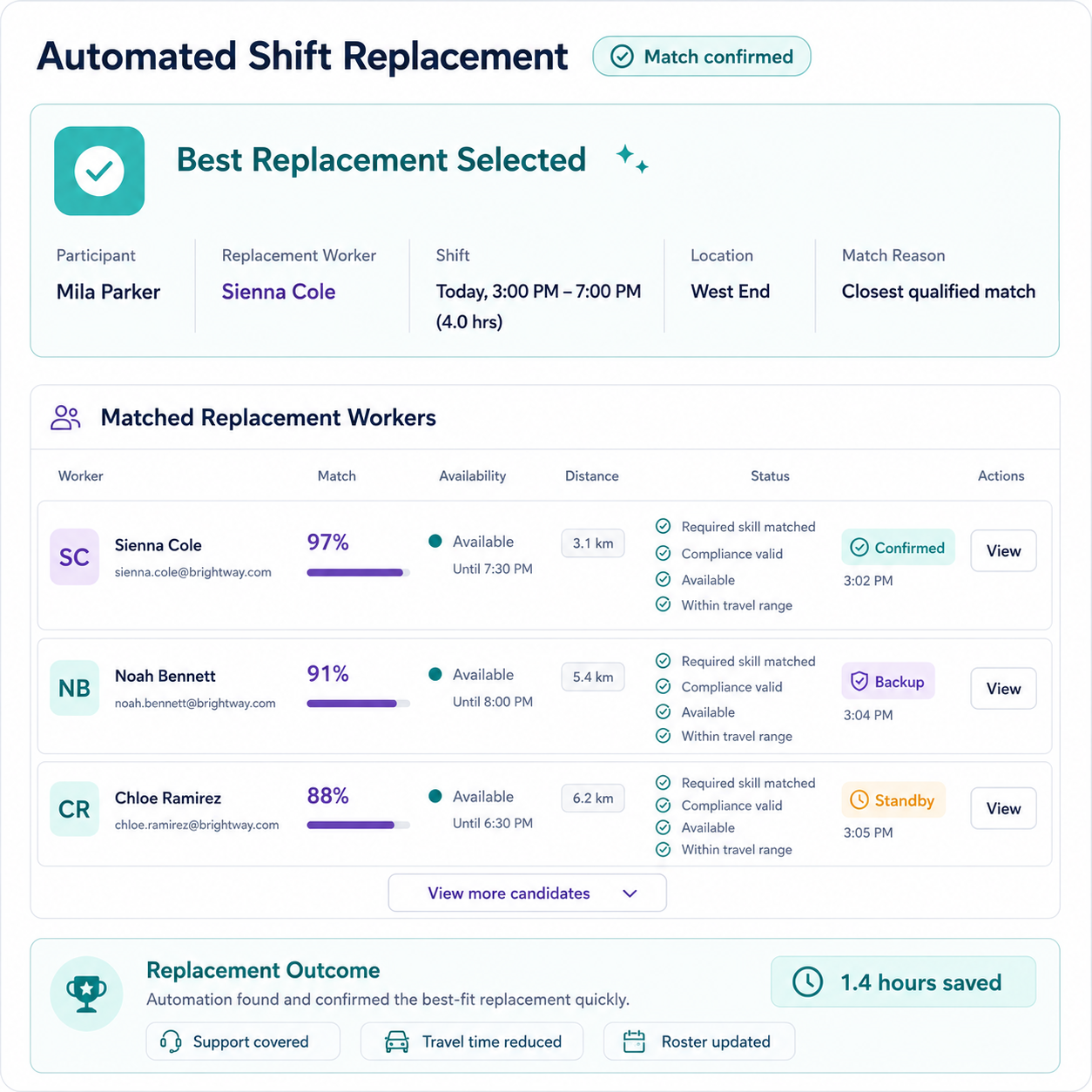
Task: View Noah Bennett's details
Action: pos(1003,688)
